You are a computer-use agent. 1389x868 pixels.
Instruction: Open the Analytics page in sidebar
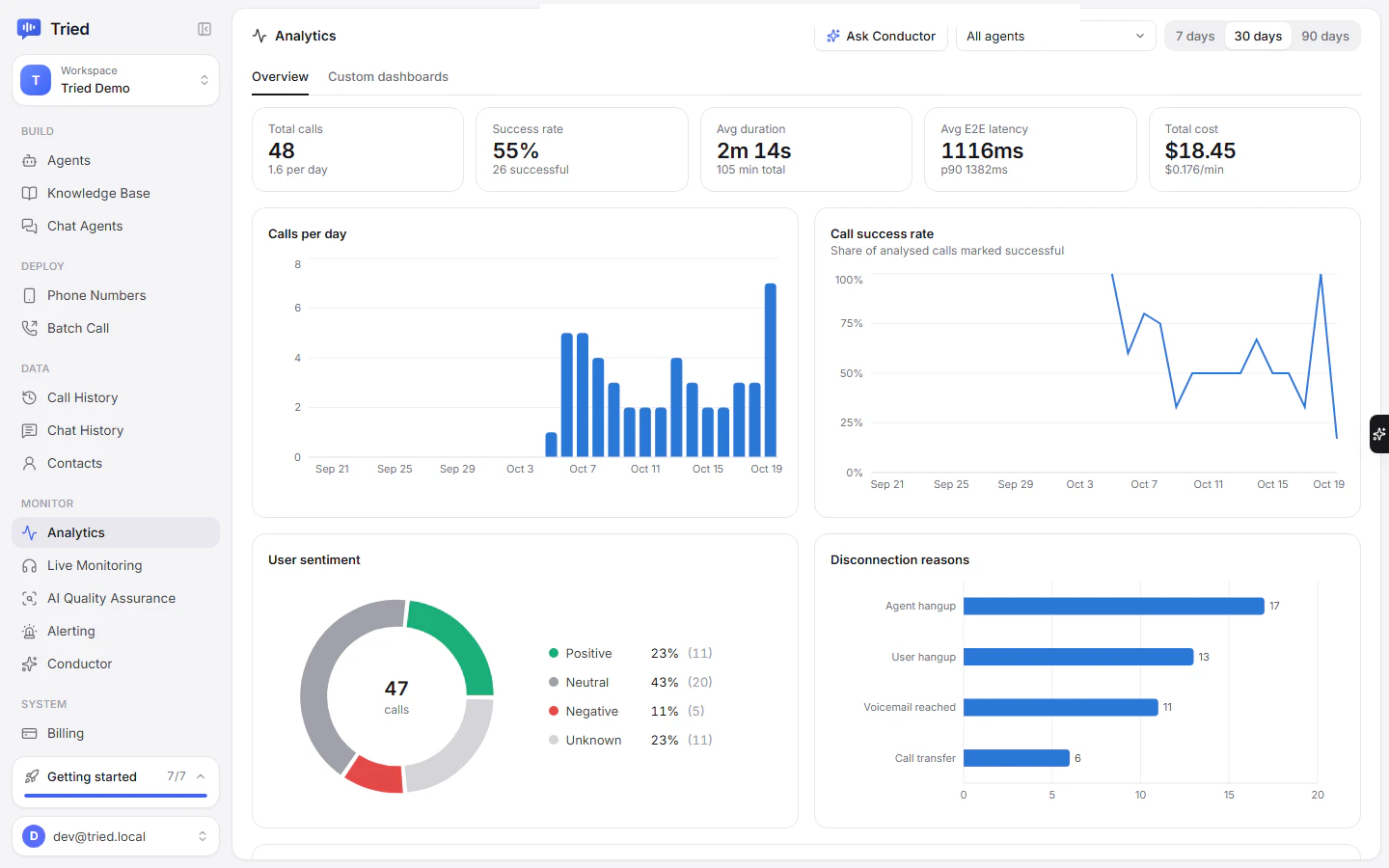pyautogui.click(x=116, y=532)
